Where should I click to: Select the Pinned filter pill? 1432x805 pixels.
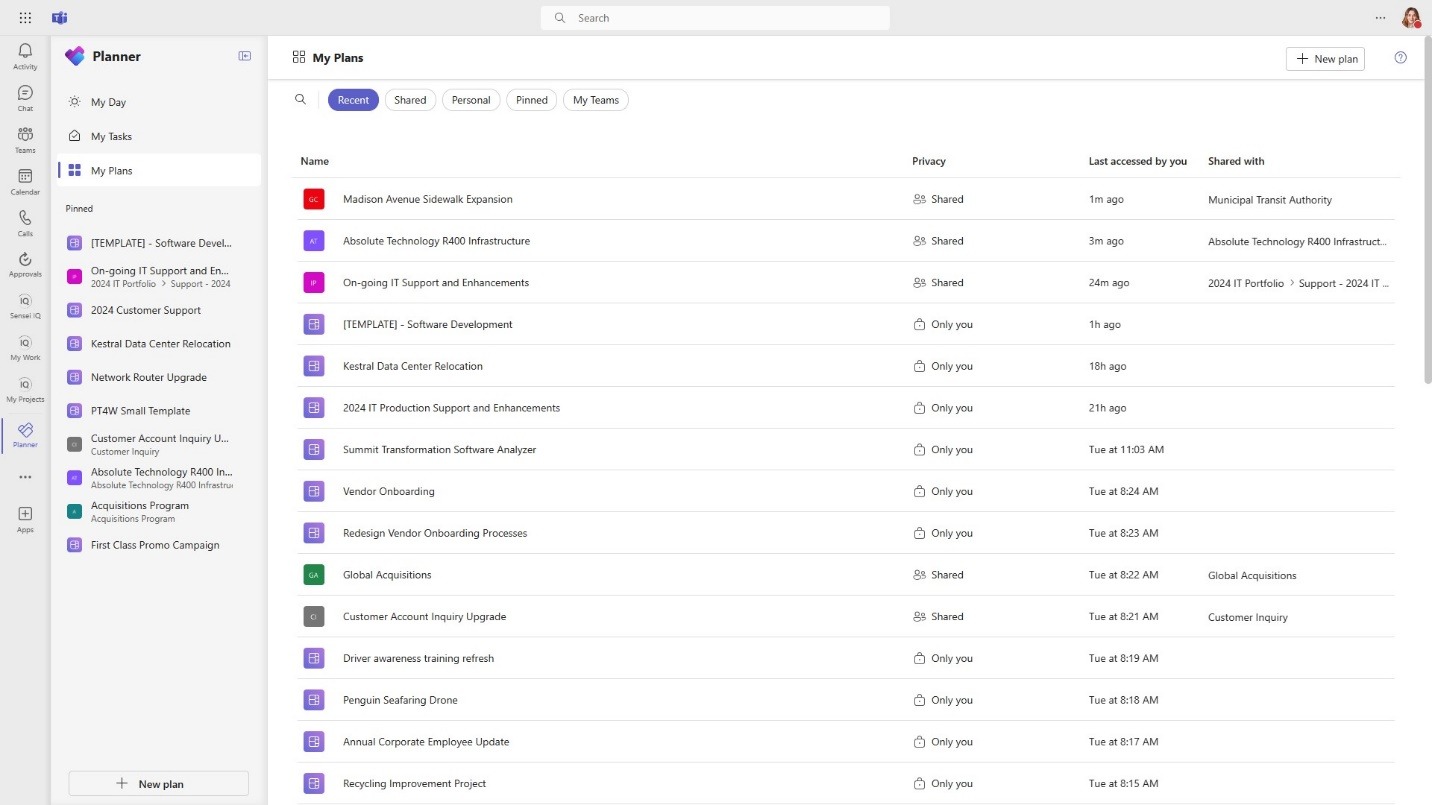[x=532, y=100]
